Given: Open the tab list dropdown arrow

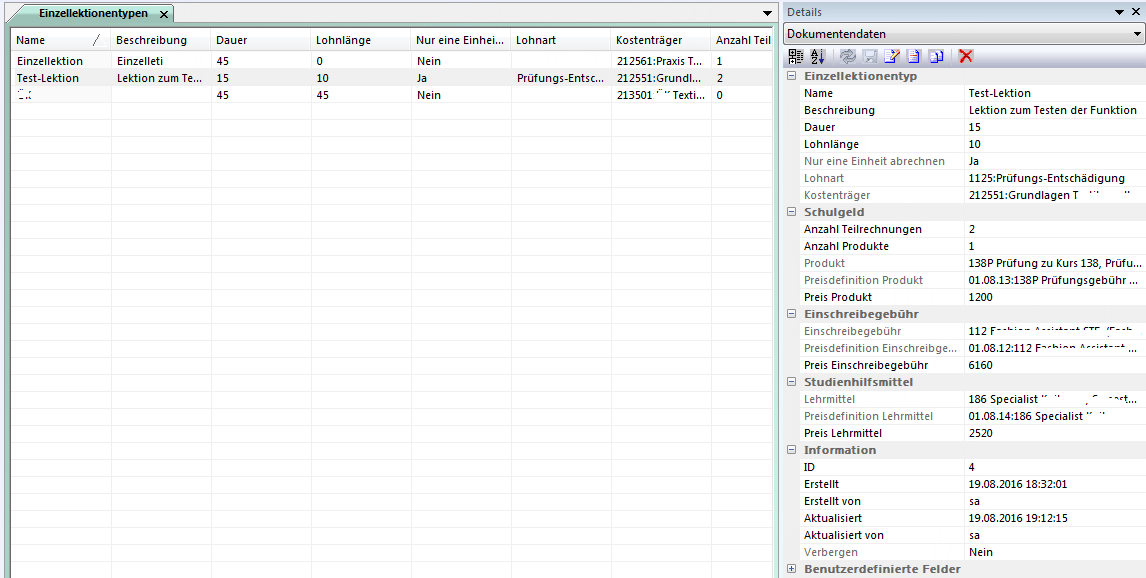Looking at the screenshot, I should point(767,14).
